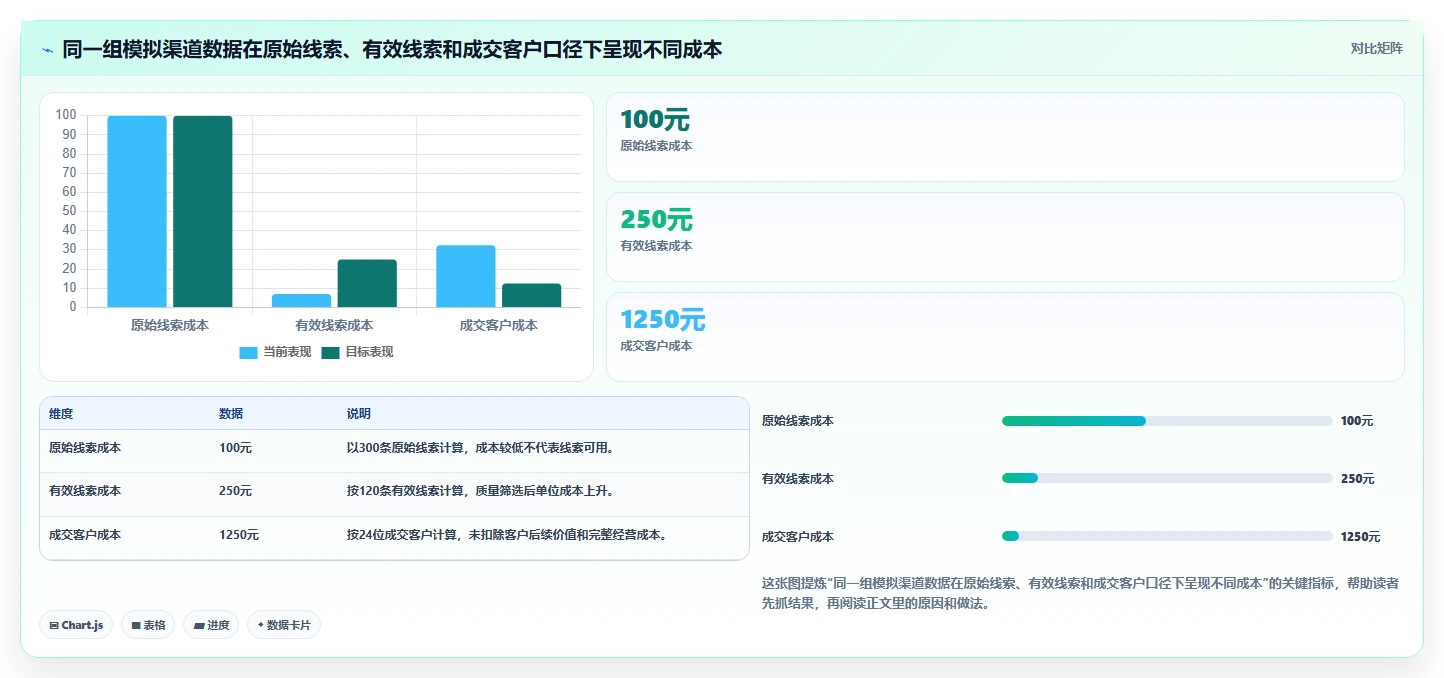Click the 有效线索成本 progress row label
The image size is (1444, 678).
798,479
